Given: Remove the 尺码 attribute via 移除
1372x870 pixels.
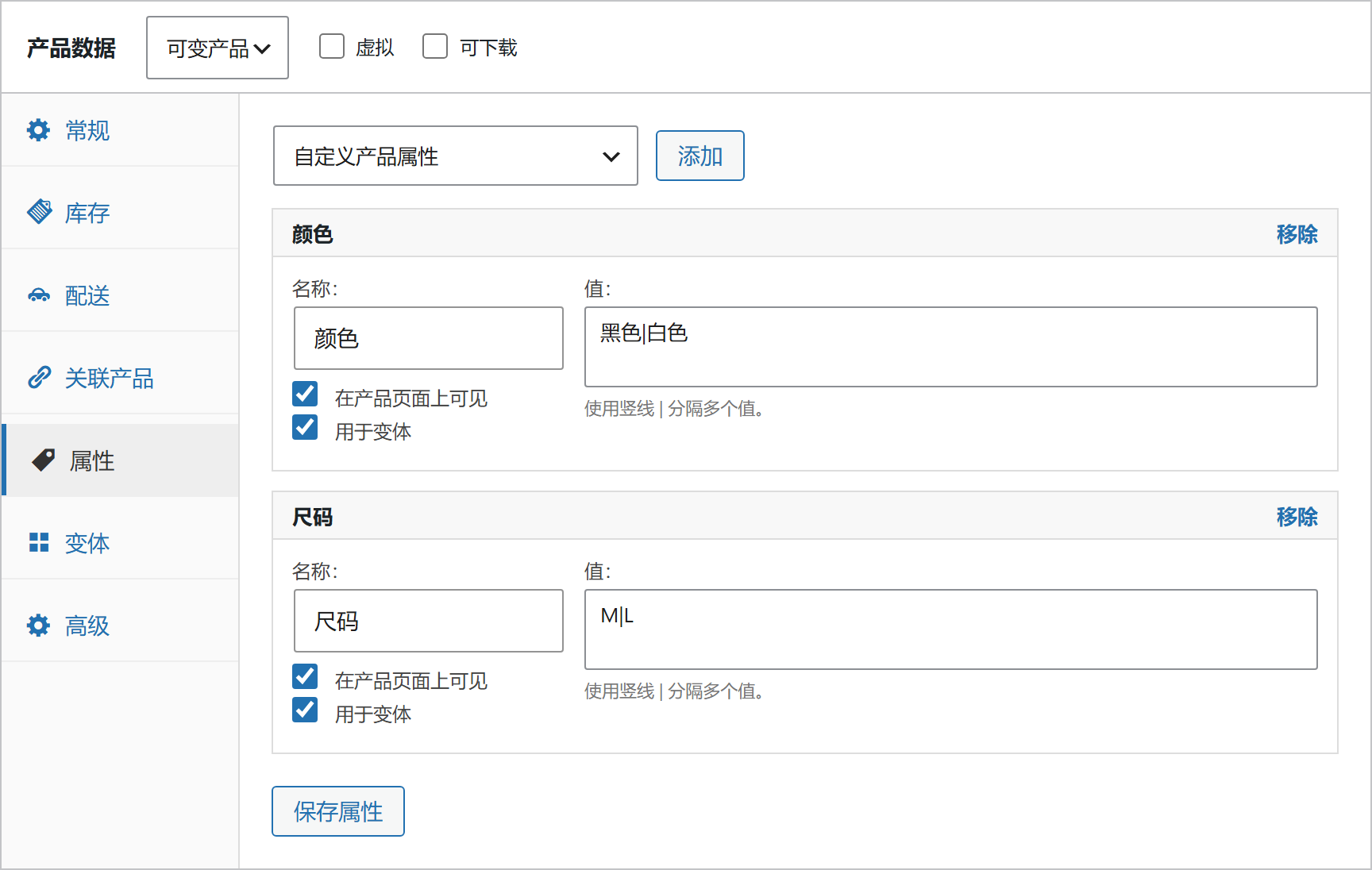Looking at the screenshot, I should (x=1297, y=517).
